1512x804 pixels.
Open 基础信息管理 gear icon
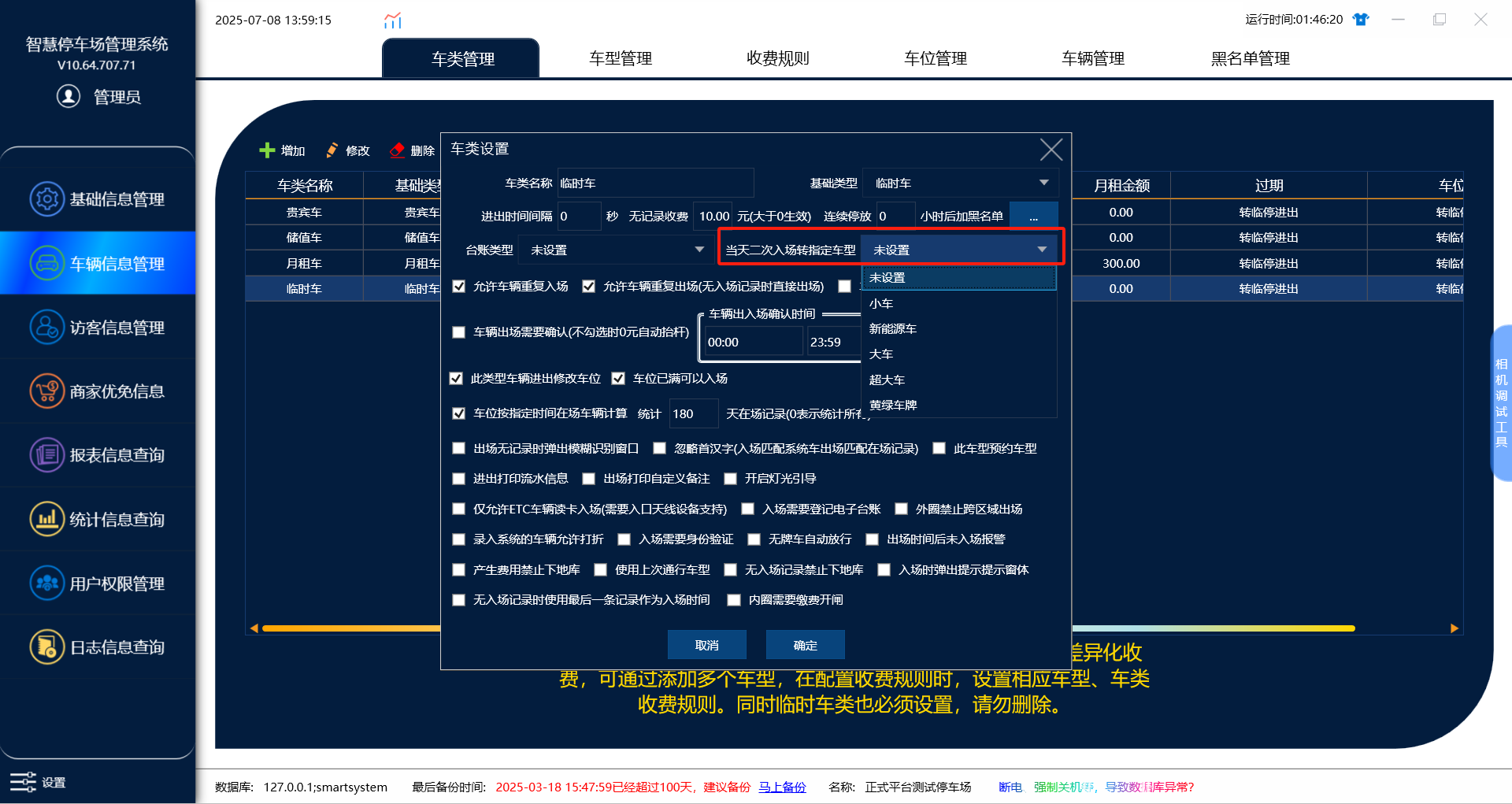point(47,198)
